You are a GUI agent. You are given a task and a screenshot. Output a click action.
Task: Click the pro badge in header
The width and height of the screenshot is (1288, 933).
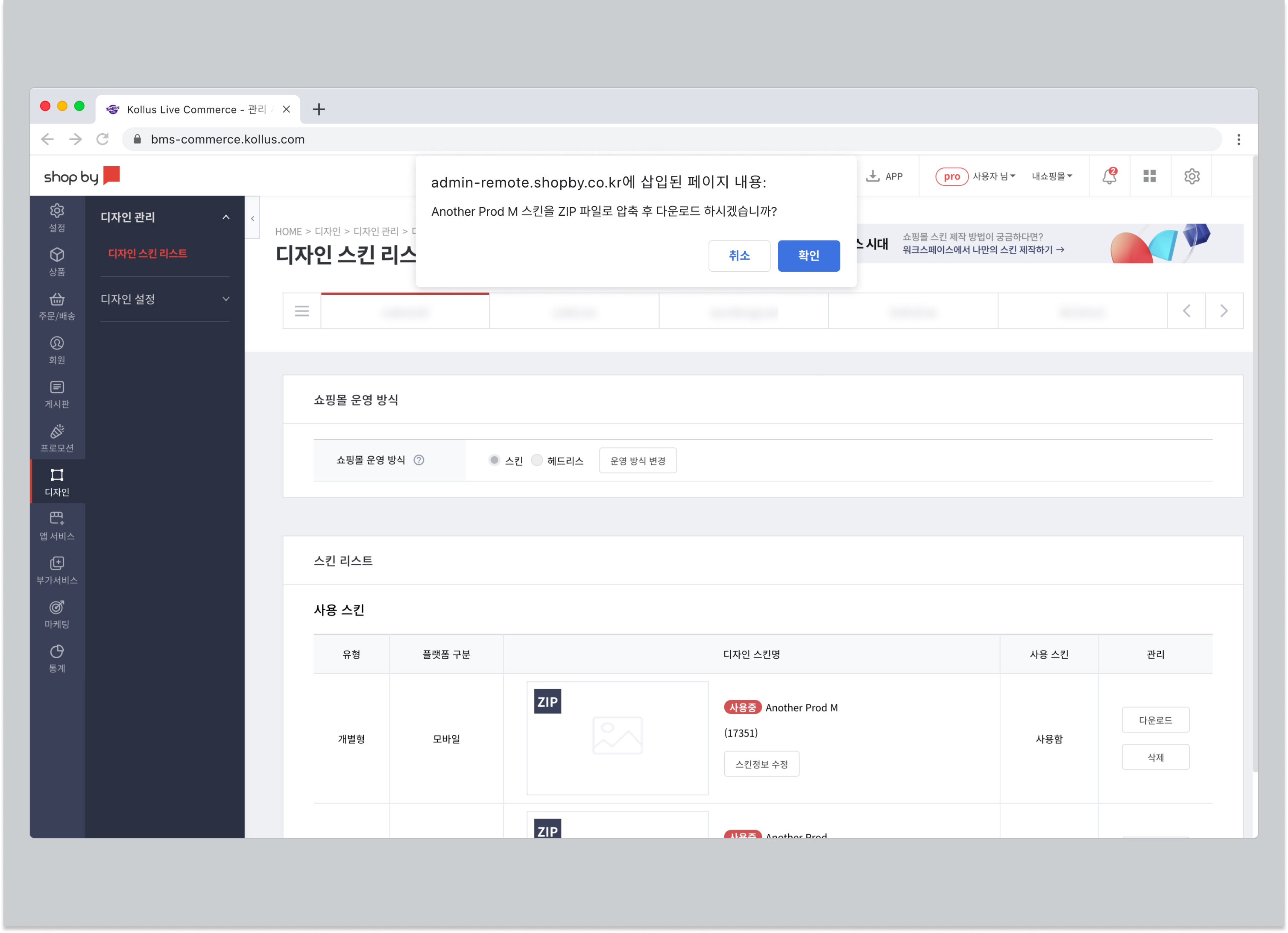tap(951, 176)
